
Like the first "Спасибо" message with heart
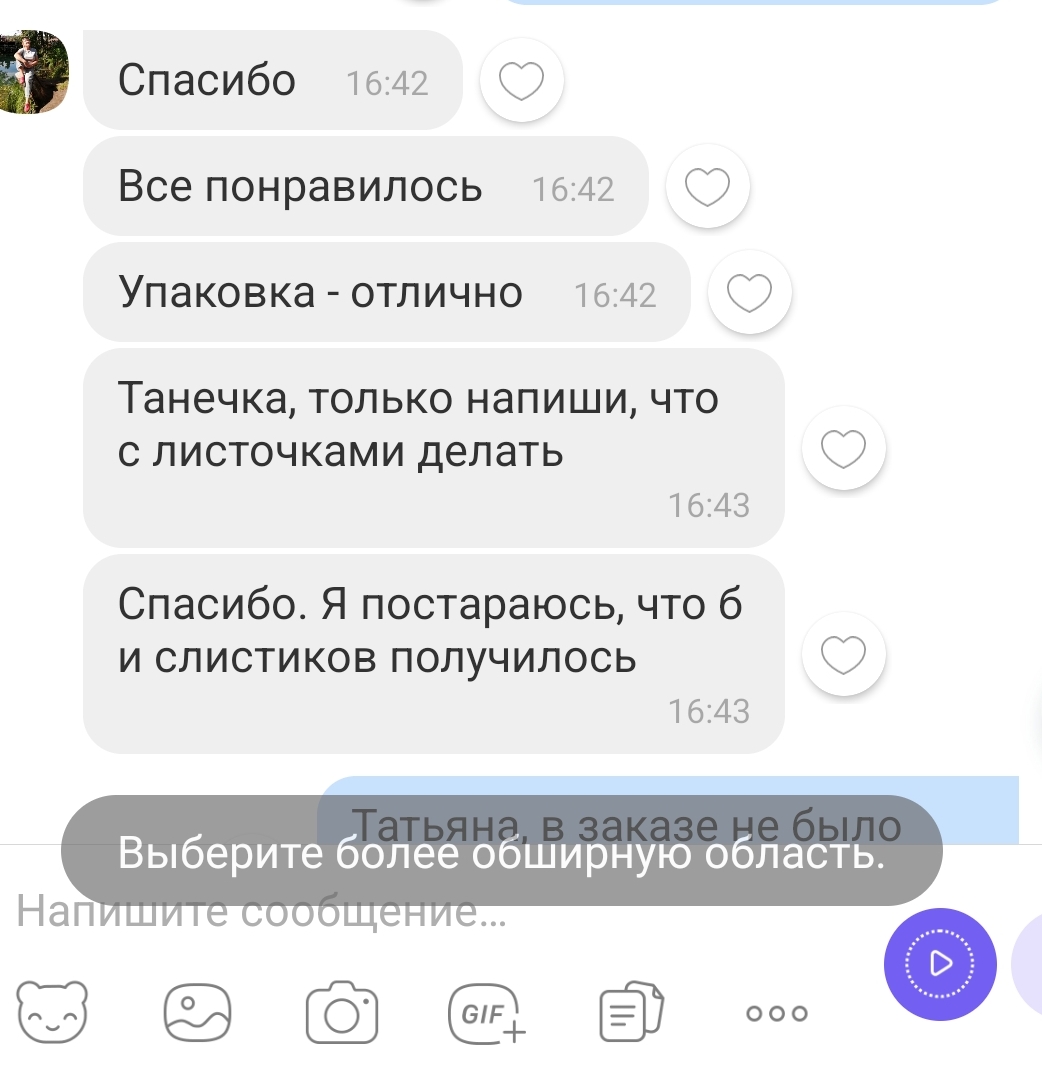(522, 80)
